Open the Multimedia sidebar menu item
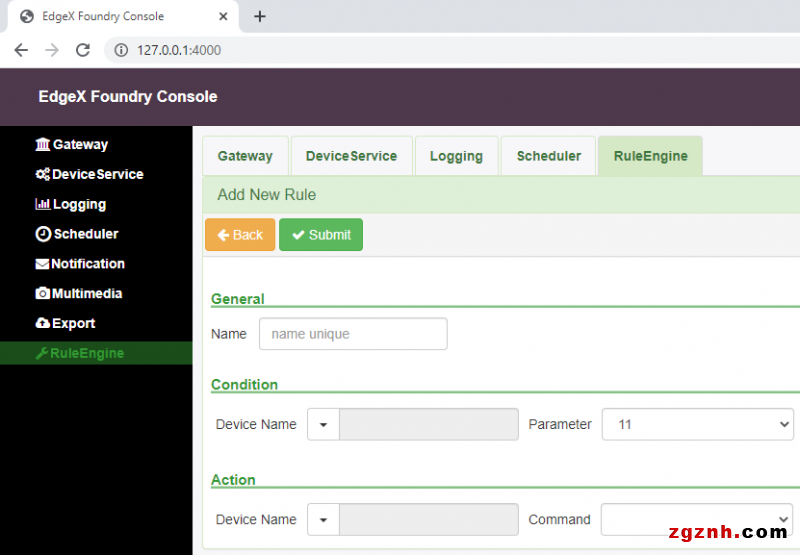The image size is (800, 555). (96, 293)
